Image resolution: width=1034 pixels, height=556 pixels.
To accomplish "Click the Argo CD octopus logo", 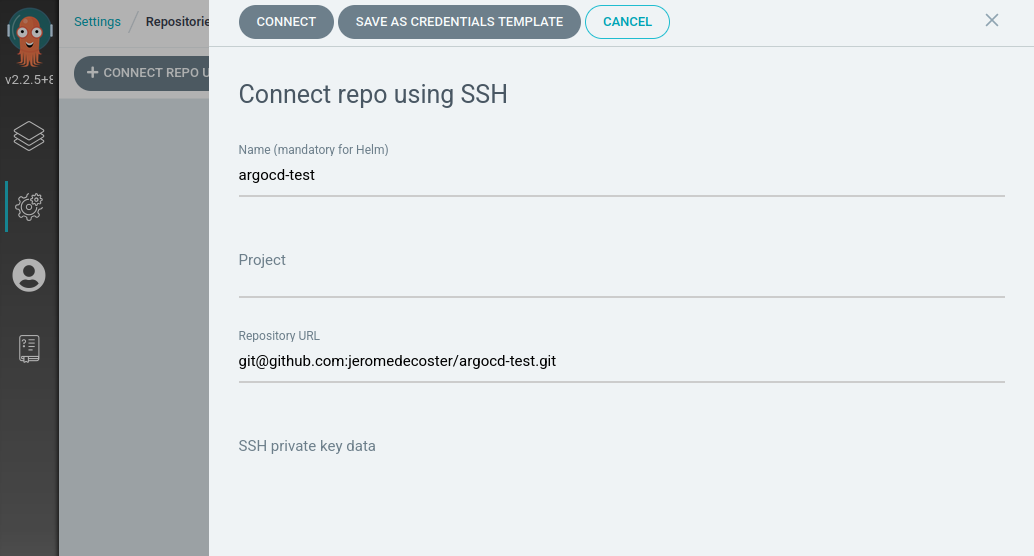I will pos(29,36).
